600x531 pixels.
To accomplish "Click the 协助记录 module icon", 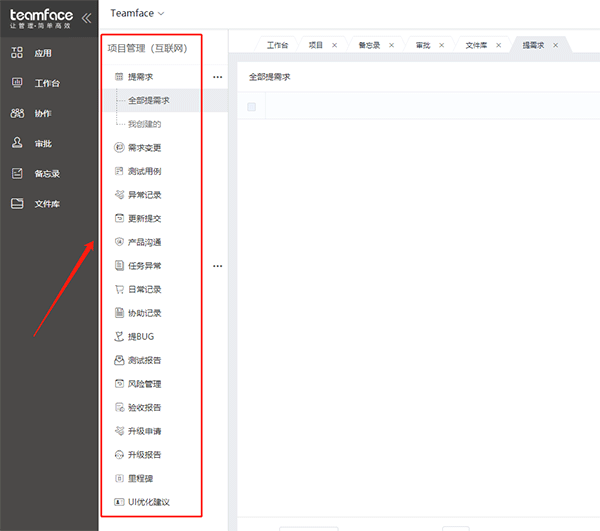I will click(x=119, y=313).
